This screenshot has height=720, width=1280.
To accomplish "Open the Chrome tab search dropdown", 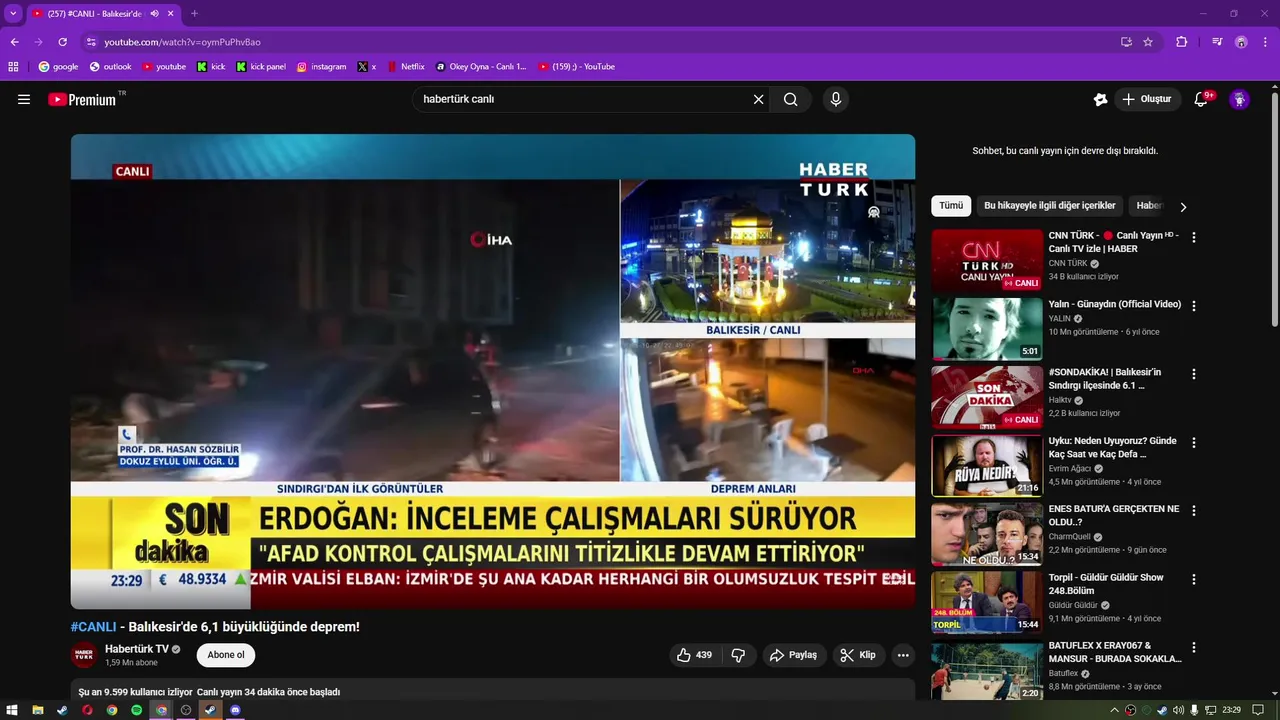I will tap(13, 14).
